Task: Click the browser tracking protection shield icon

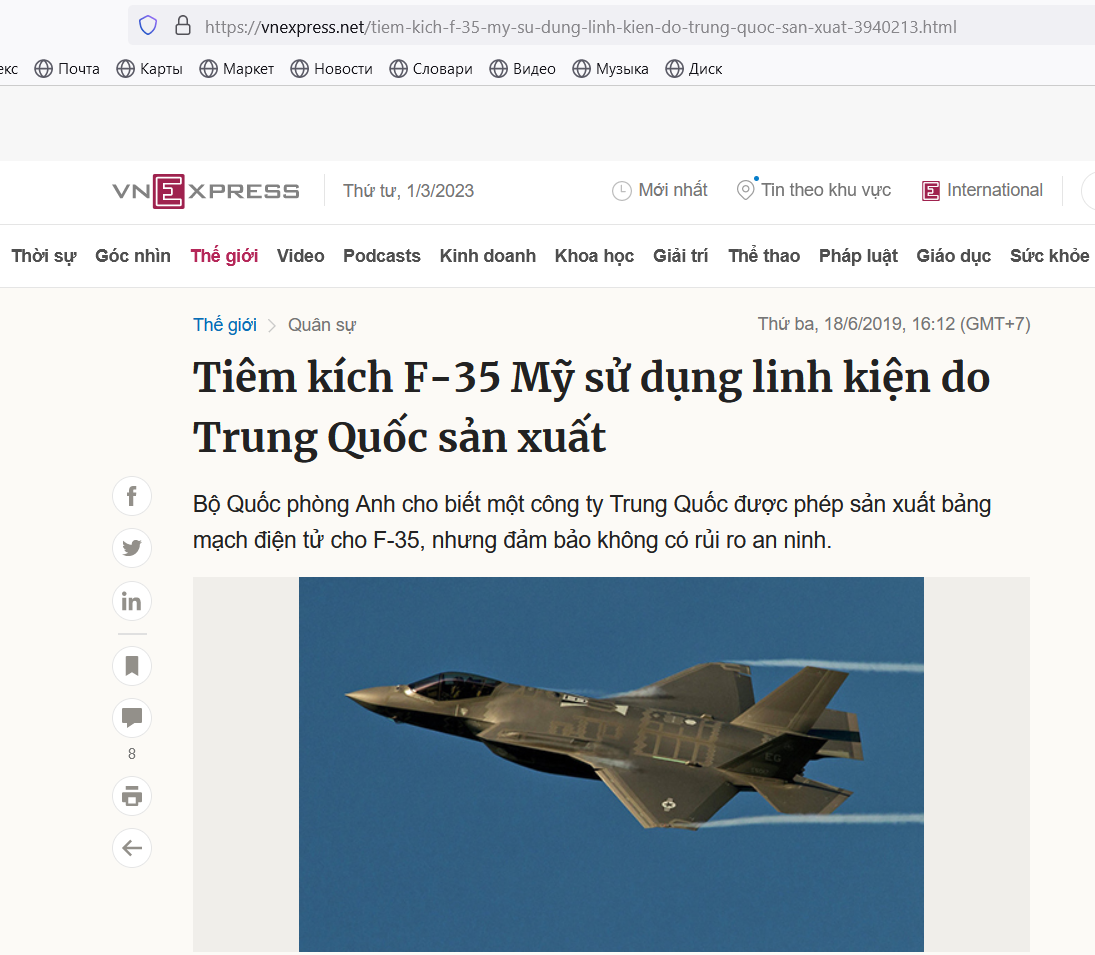Action: (148, 27)
